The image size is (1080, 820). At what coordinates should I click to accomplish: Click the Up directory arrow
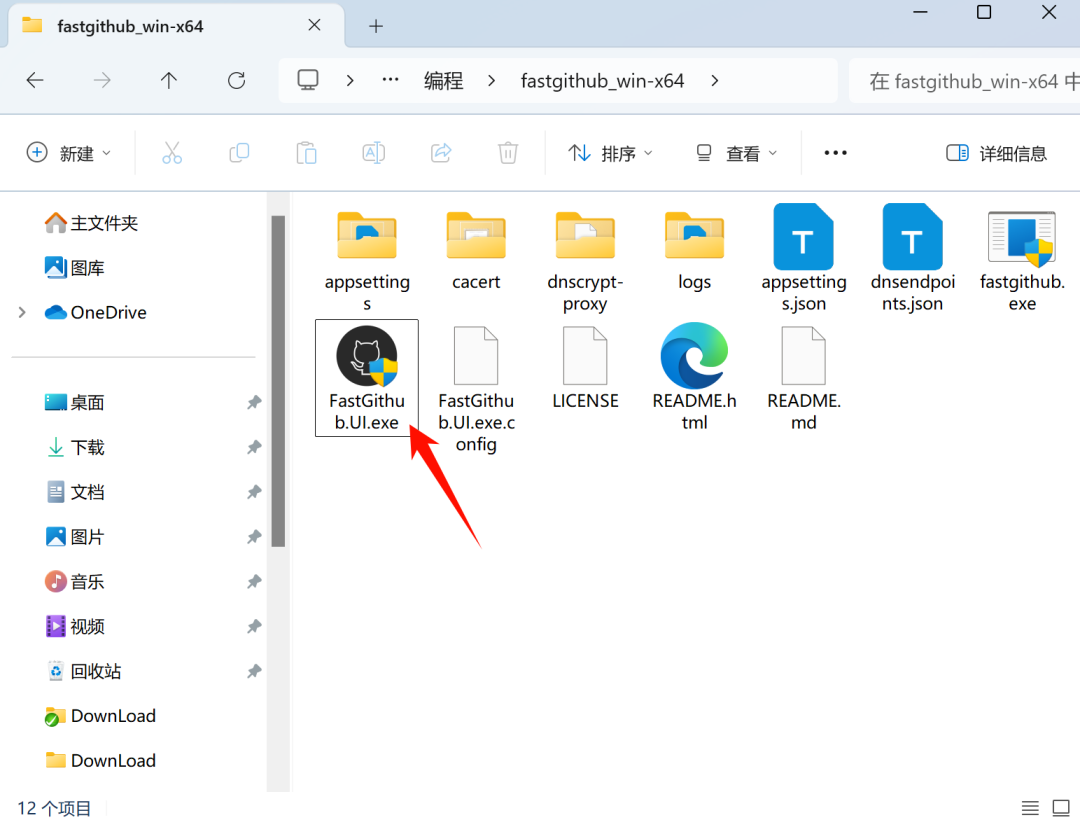[169, 81]
